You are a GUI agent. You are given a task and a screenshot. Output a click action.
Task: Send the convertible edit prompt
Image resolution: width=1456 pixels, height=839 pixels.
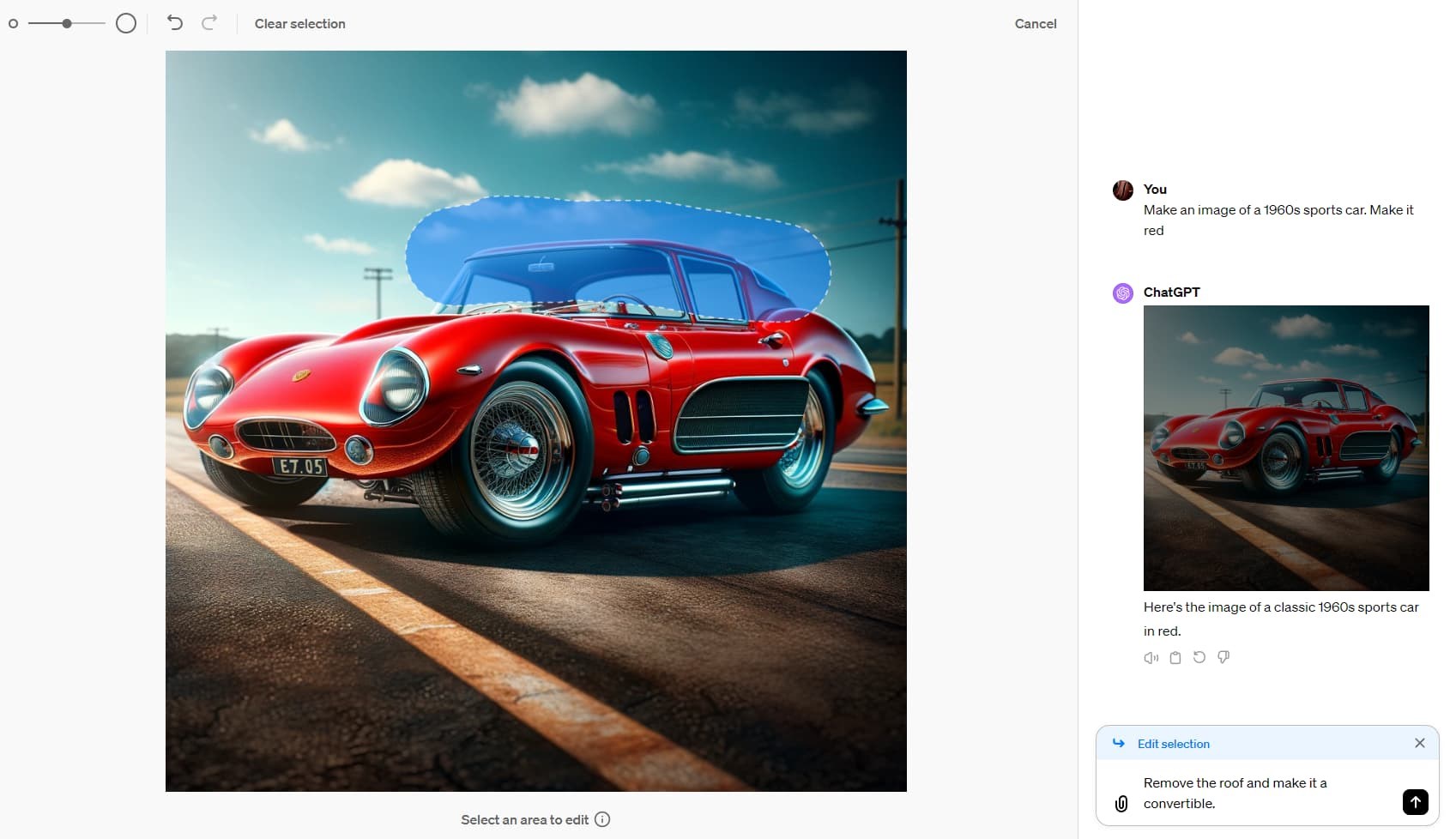pyautogui.click(x=1415, y=802)
